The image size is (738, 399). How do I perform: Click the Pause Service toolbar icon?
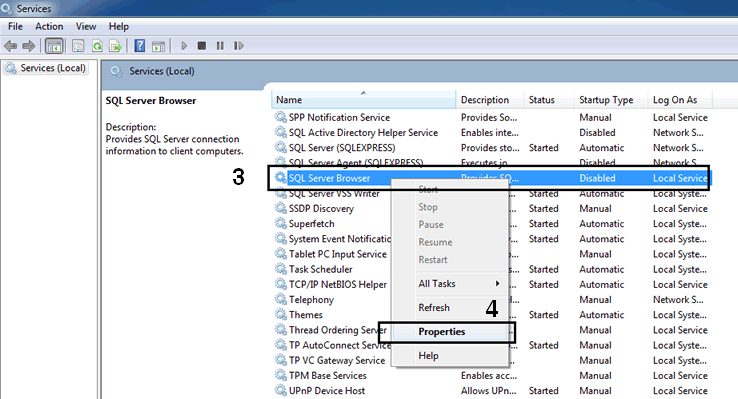(220, 46)
